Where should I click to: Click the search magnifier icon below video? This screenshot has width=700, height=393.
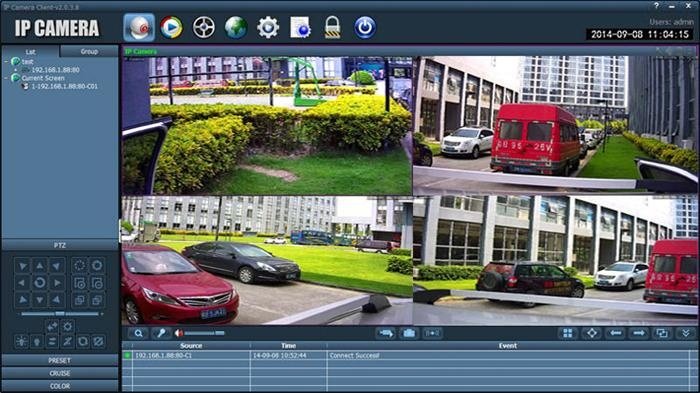click(138, 333)
